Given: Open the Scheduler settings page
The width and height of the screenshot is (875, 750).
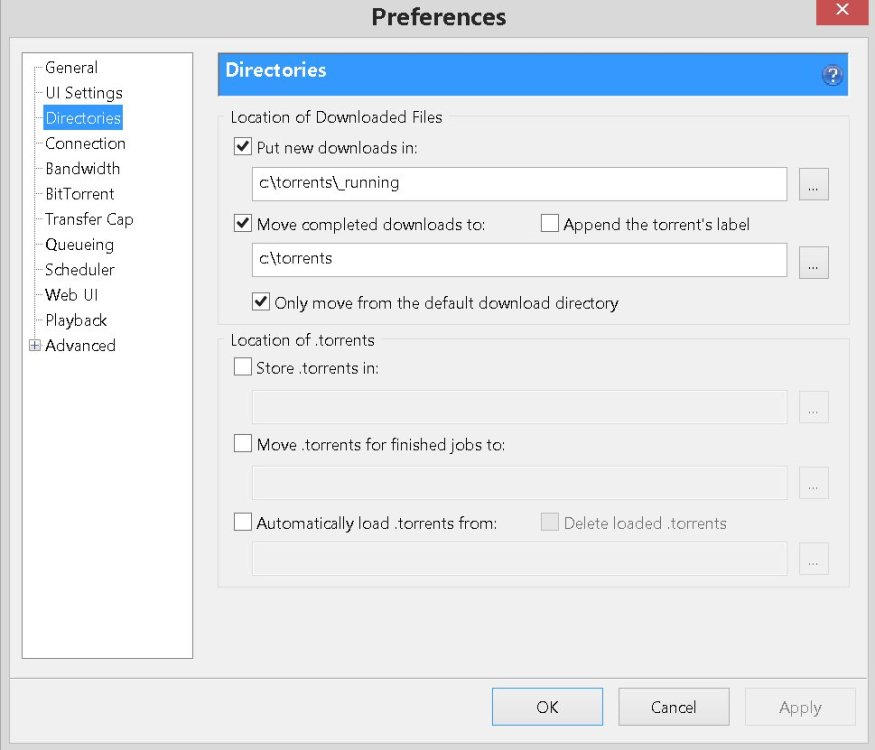Looking at the screenshot, I should coord(80,270).
